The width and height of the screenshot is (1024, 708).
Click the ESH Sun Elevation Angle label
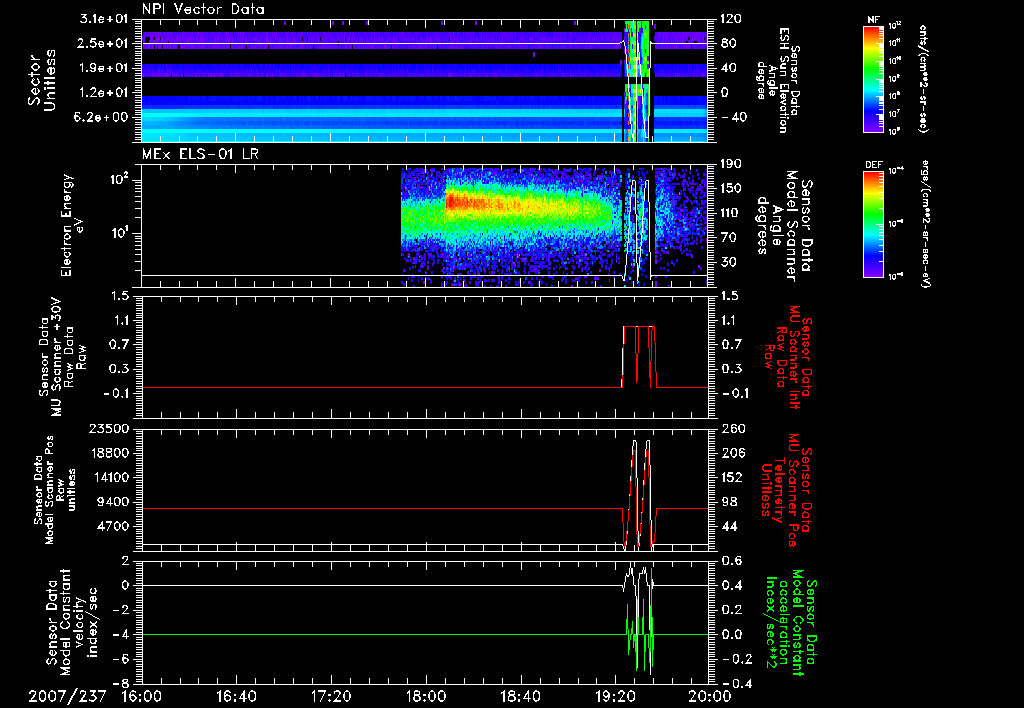pyautogui.click(x=778, y=80)
